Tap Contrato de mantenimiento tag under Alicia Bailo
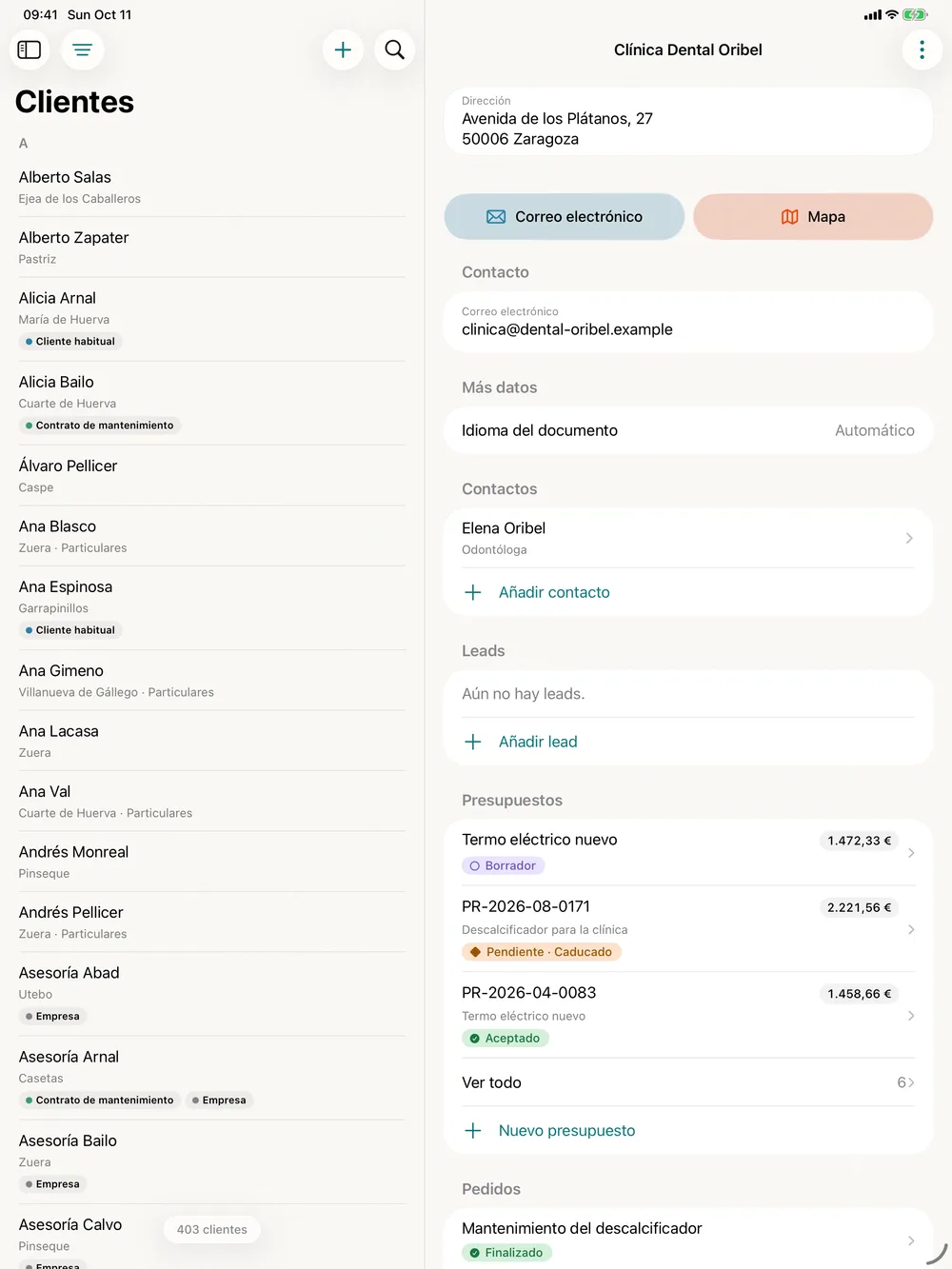This screenshot has height=1269, width=952. point(100,426)
